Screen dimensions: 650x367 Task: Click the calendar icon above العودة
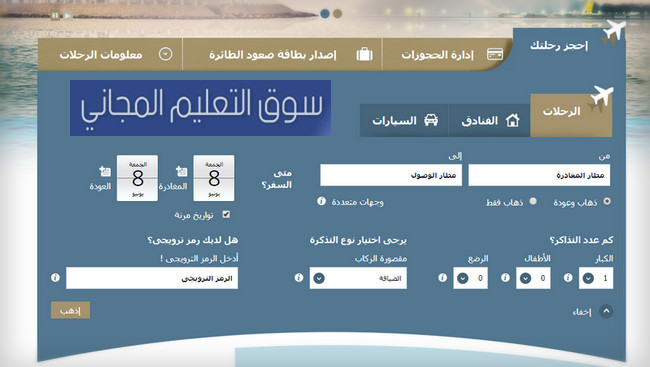tap(105, 171)
